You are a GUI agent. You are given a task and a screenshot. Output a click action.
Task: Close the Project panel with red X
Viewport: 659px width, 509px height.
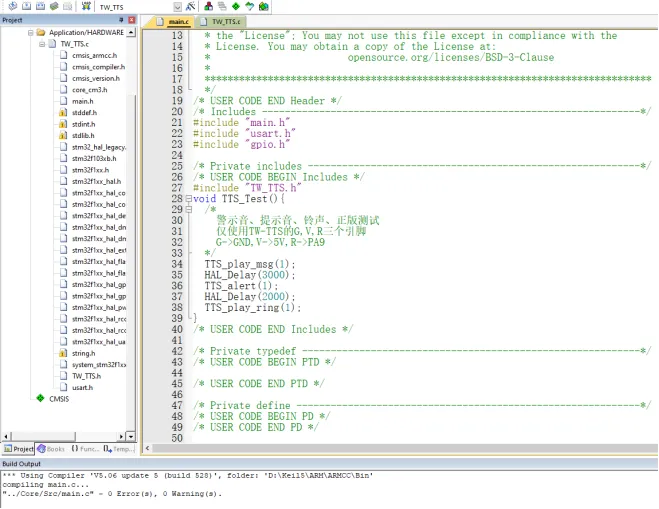(130, 20)
